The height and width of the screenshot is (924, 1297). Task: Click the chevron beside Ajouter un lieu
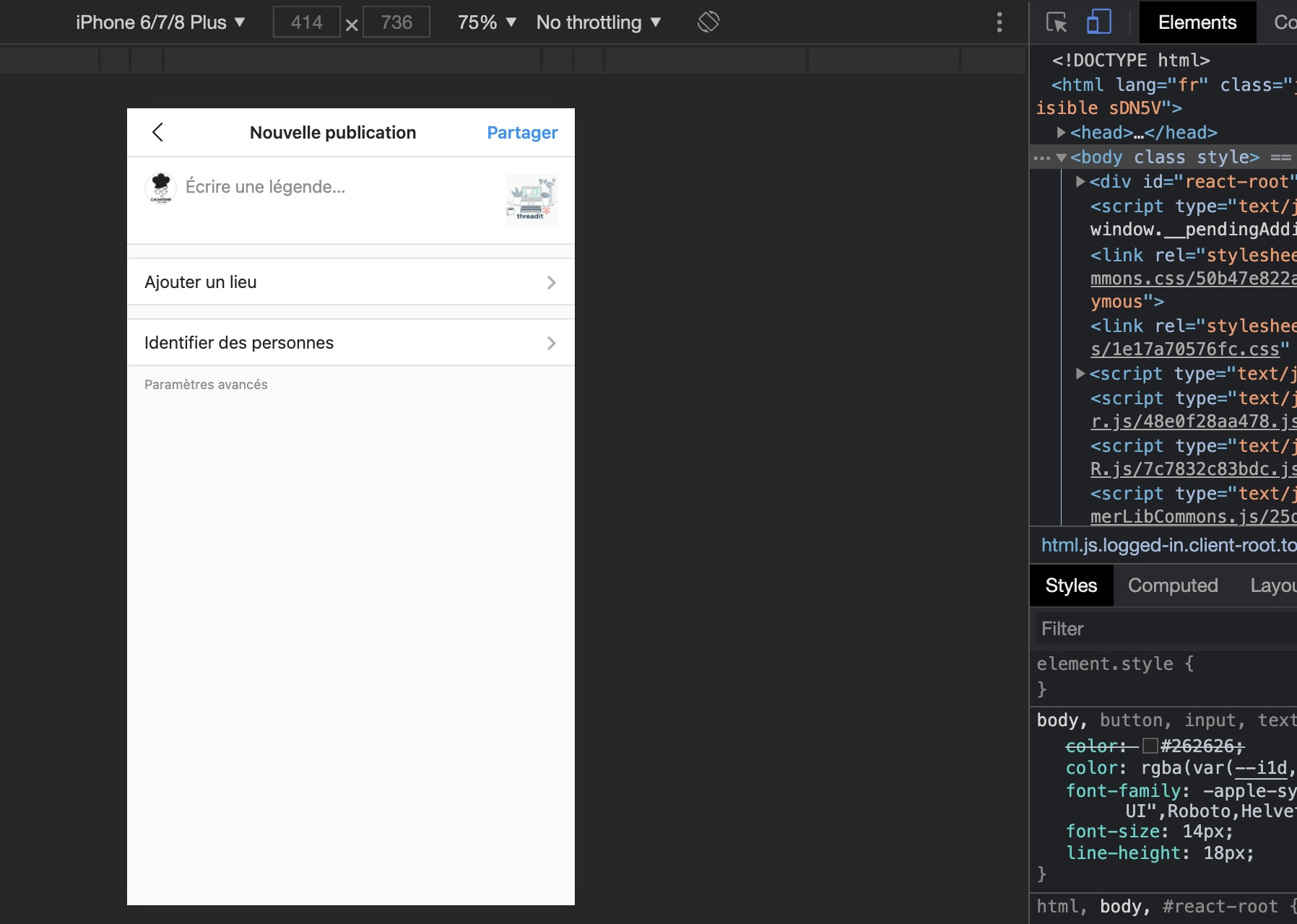551,282
